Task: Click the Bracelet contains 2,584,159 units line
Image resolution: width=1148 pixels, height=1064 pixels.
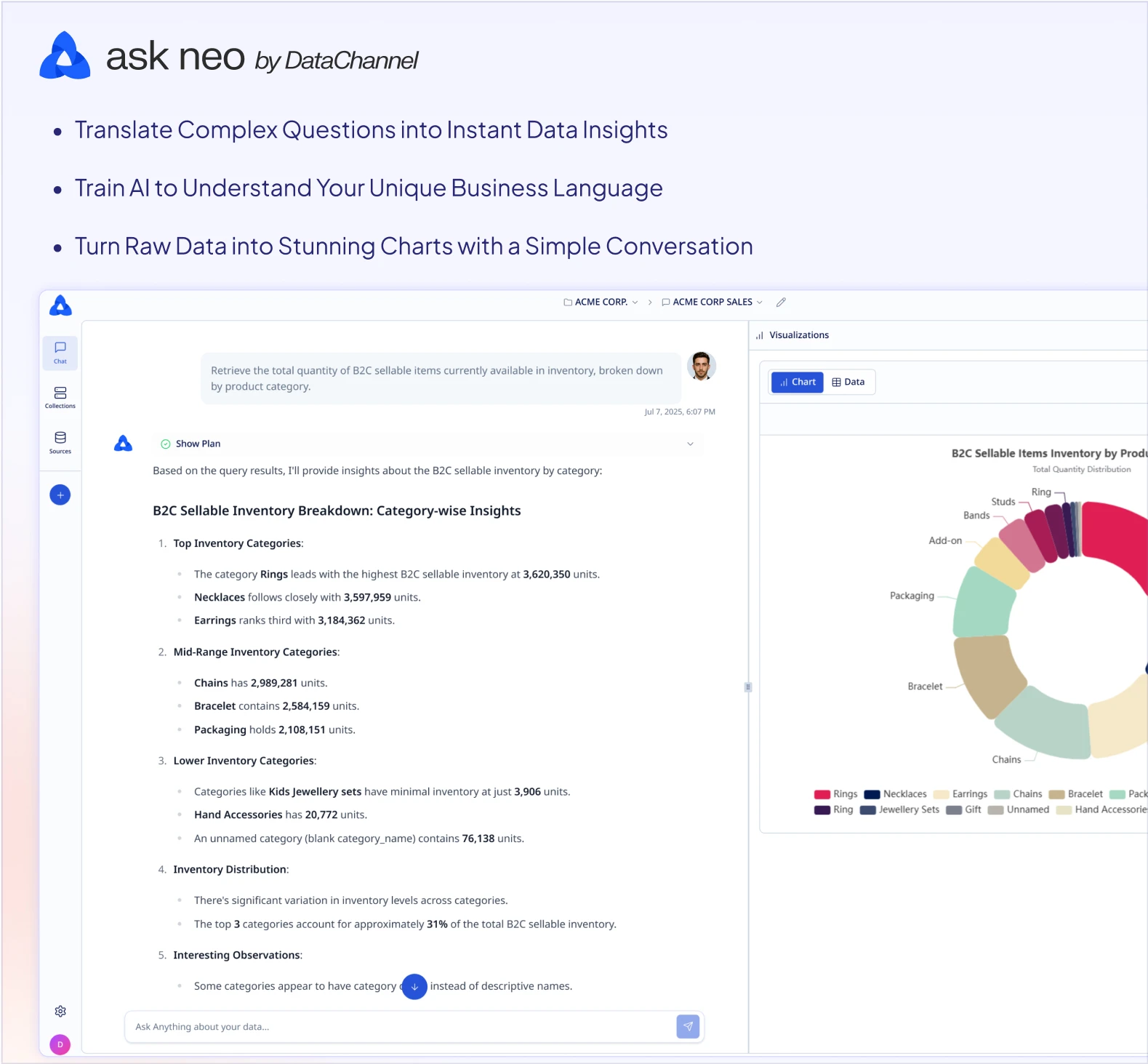Action: click(x=277, y=706)
